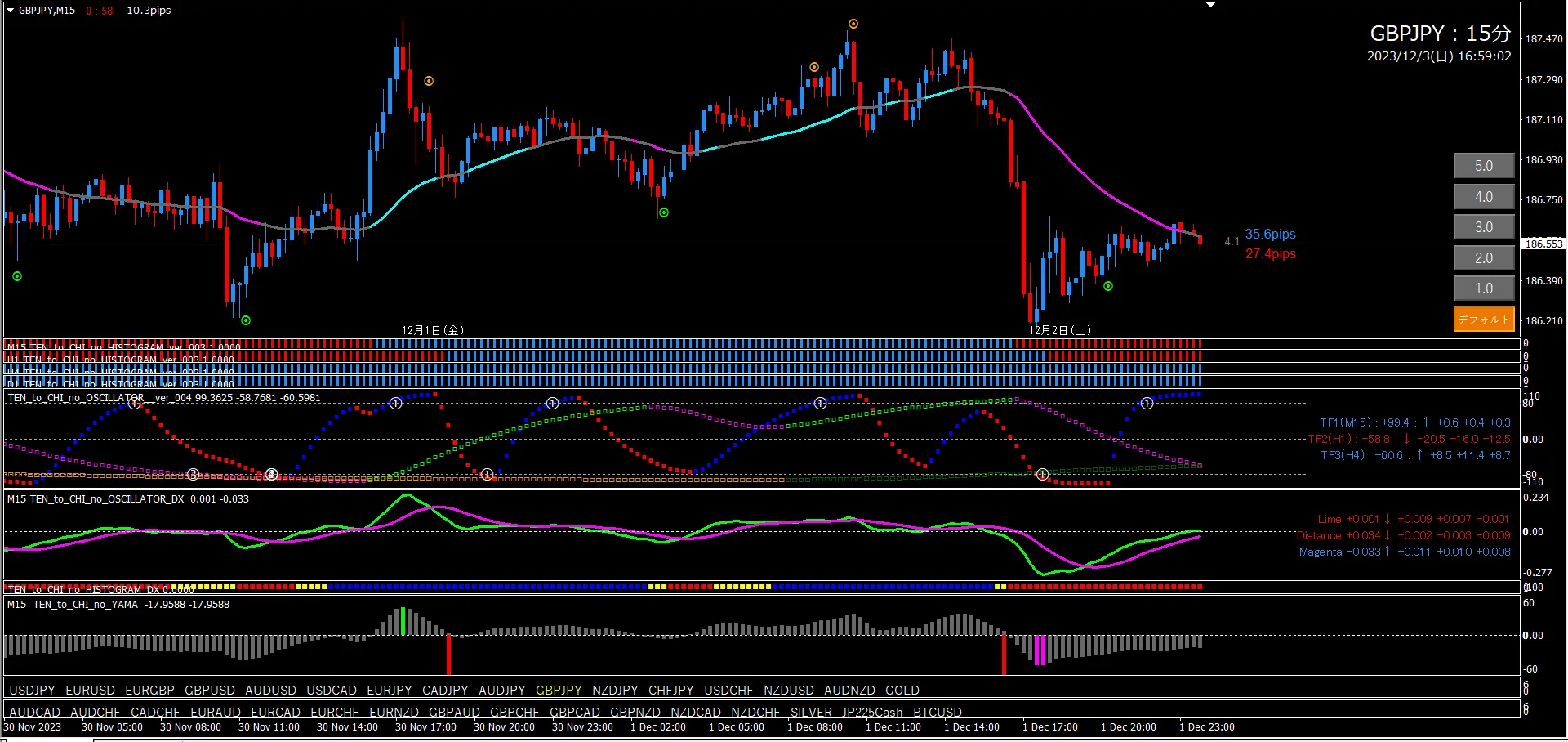Select the CADJPY symbol
The width and height of the screenshot is (1568, 742).
coord(445,691)
